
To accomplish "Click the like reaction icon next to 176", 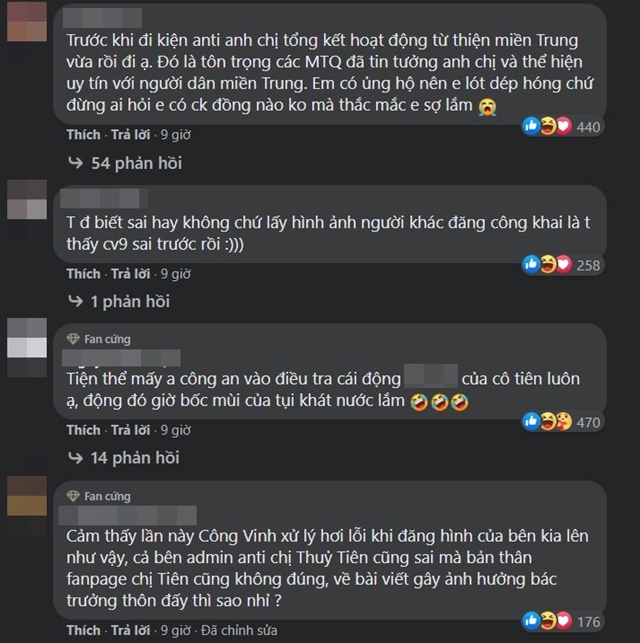I will coord(531,621).
